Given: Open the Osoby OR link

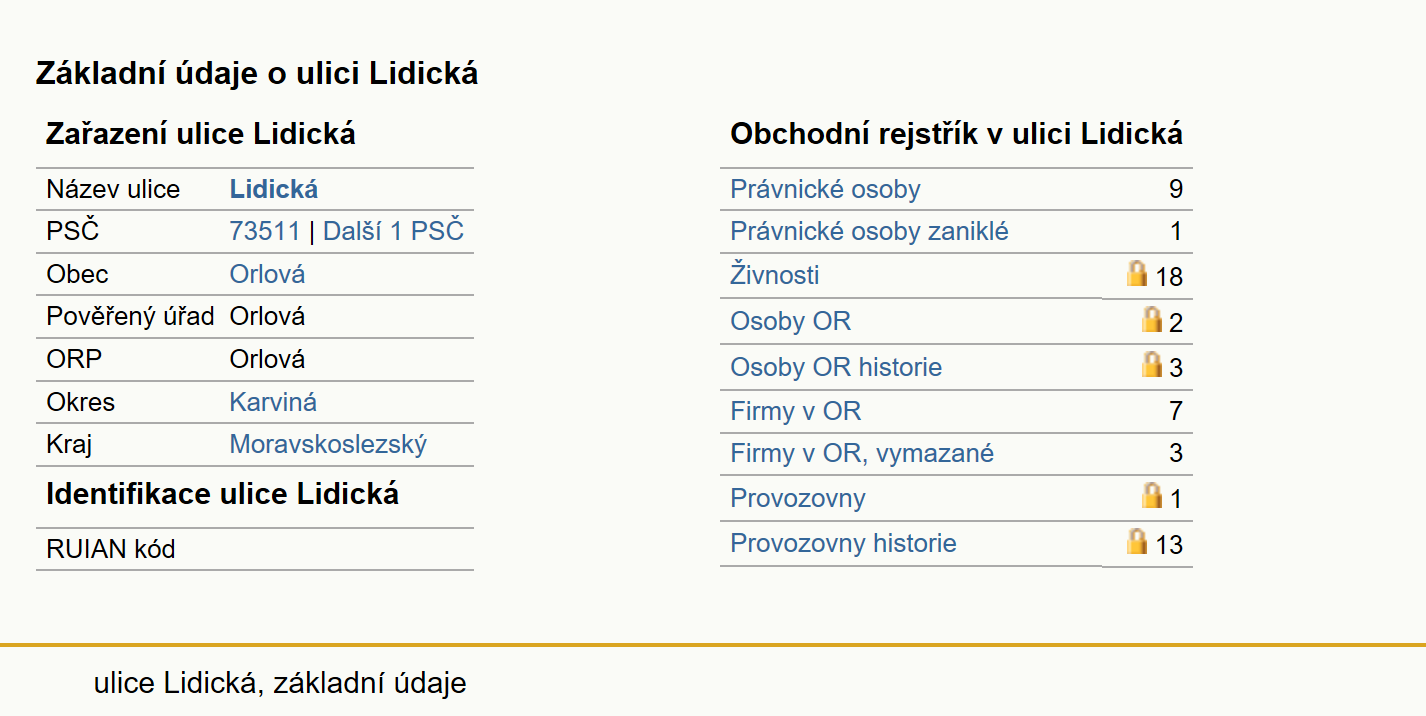Looking at the screenshot, I should [791, 321].
